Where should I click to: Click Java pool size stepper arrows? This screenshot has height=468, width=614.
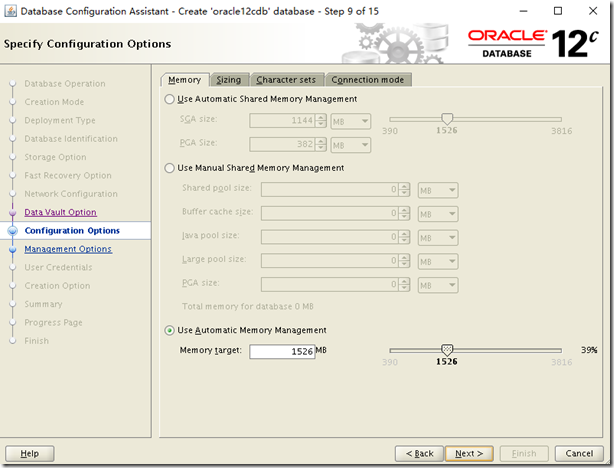(405, 237)
